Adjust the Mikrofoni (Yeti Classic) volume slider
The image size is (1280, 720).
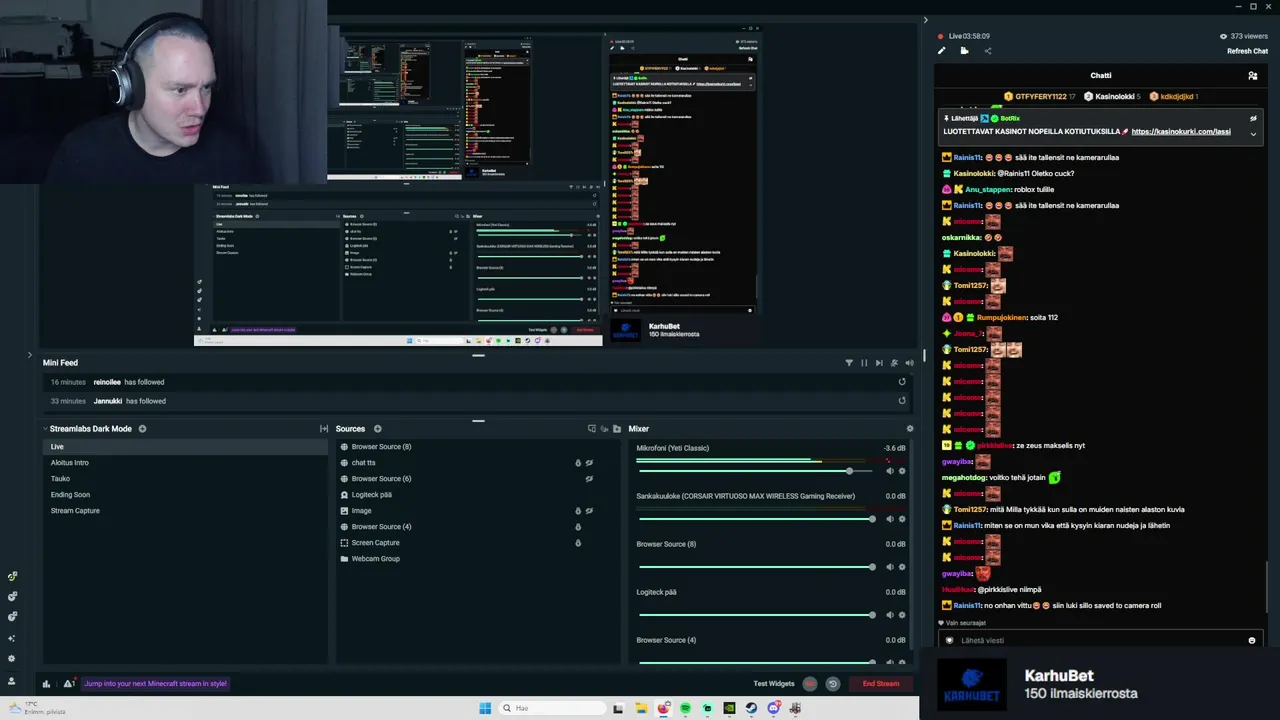[754, 471]
